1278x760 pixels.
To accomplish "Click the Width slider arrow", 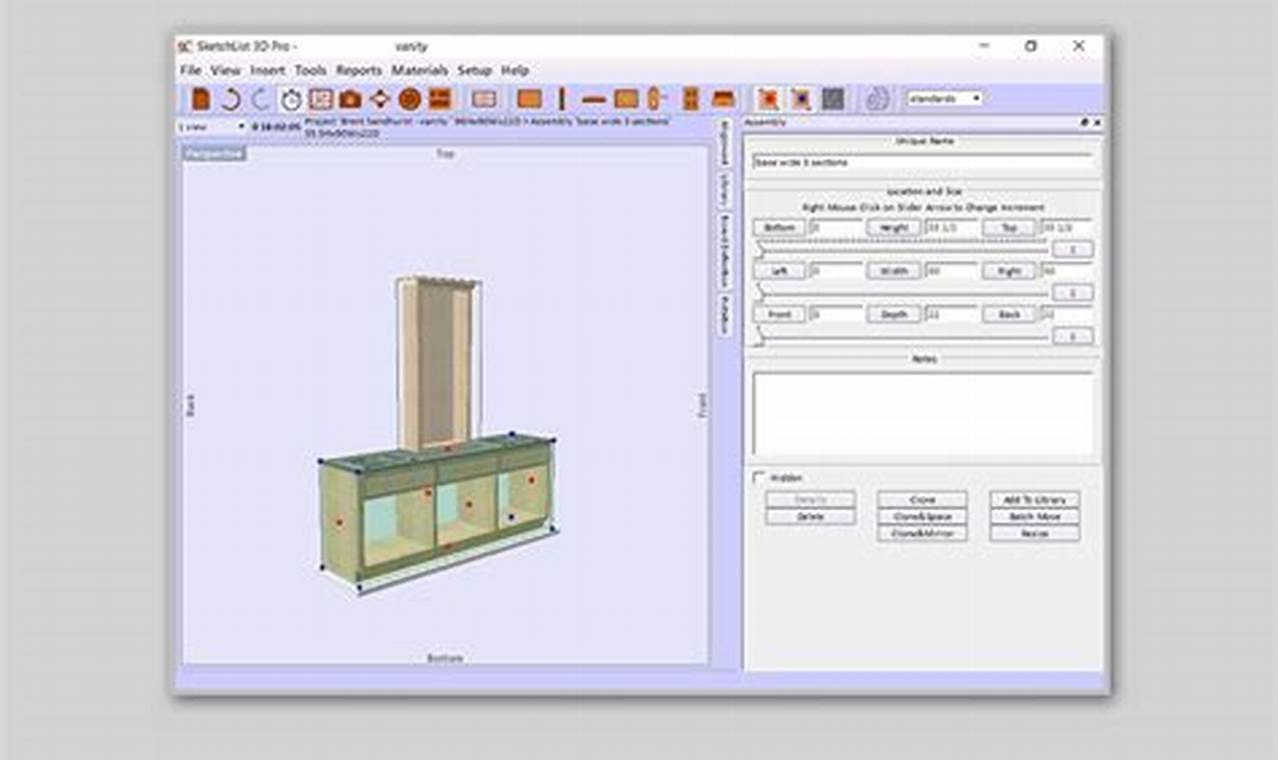I will [x=759, y=292].
